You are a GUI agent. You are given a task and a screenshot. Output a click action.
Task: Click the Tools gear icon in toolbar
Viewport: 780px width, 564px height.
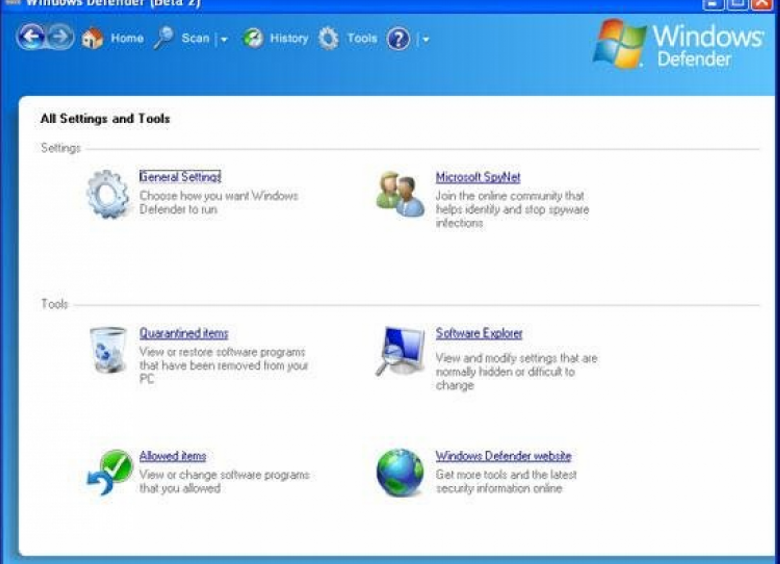[328, 38]
